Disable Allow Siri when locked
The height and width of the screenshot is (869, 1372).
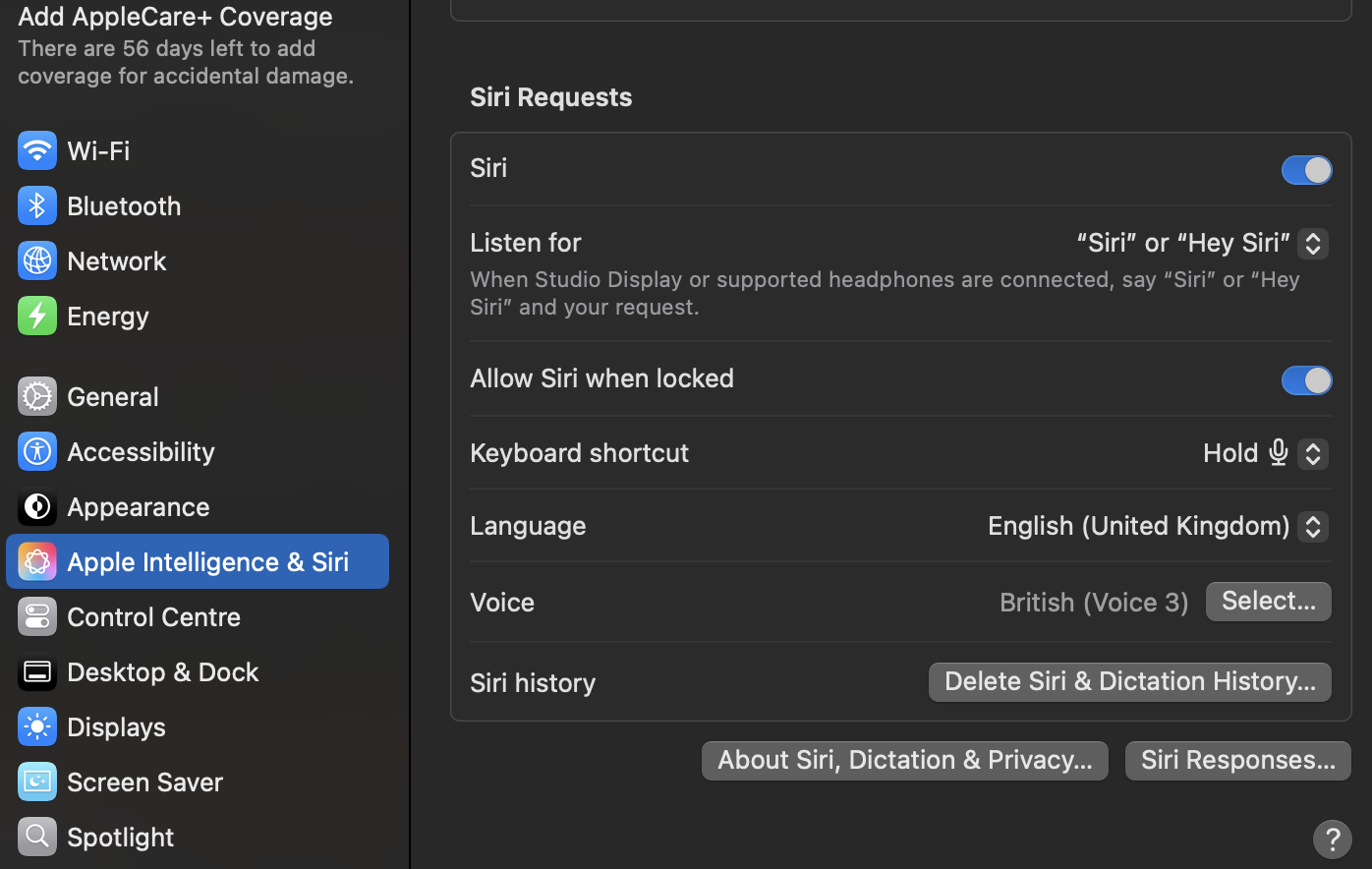[x=1306, y=380]
